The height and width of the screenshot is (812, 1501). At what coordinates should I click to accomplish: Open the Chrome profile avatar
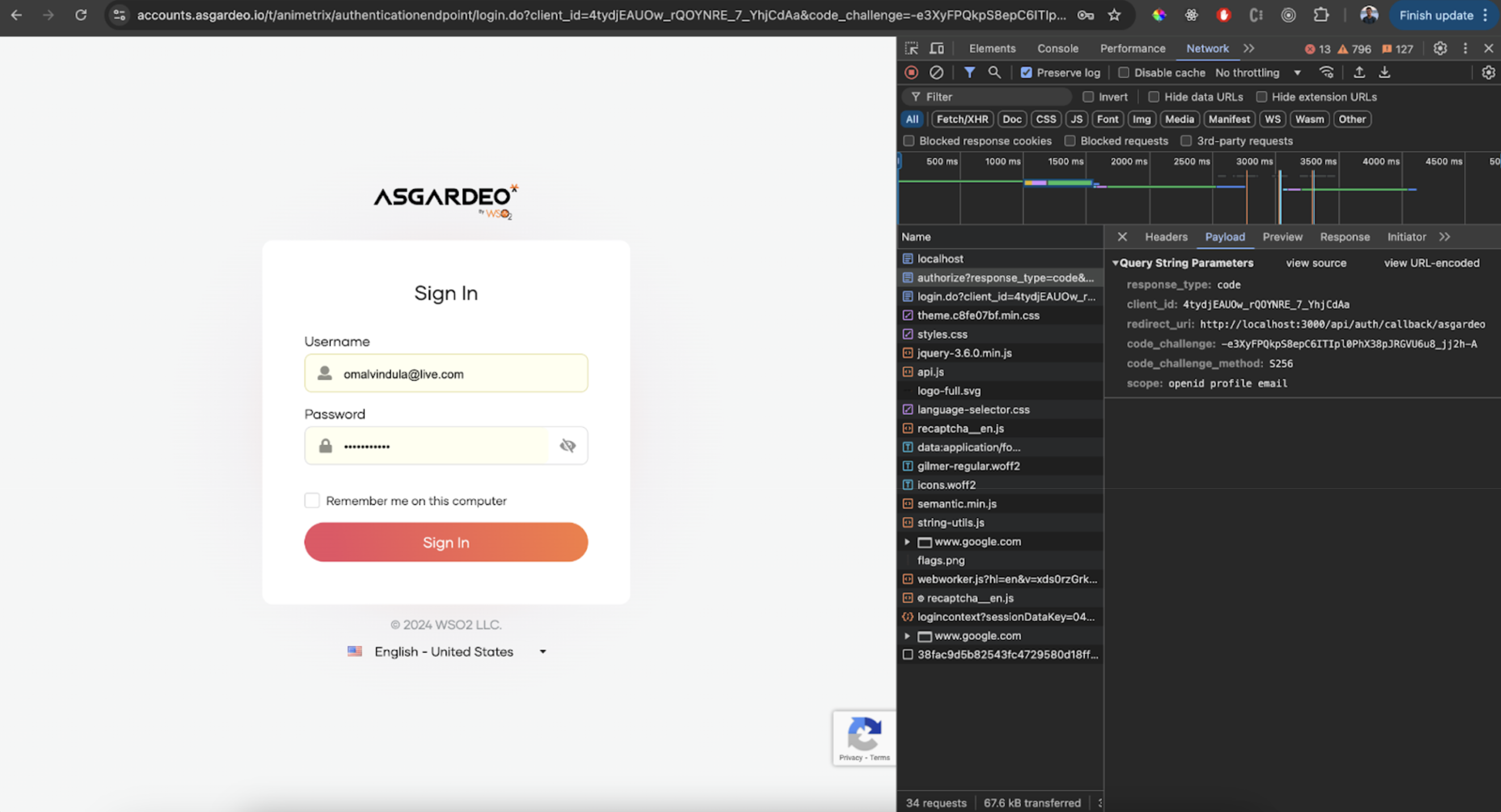[1369, 15]
